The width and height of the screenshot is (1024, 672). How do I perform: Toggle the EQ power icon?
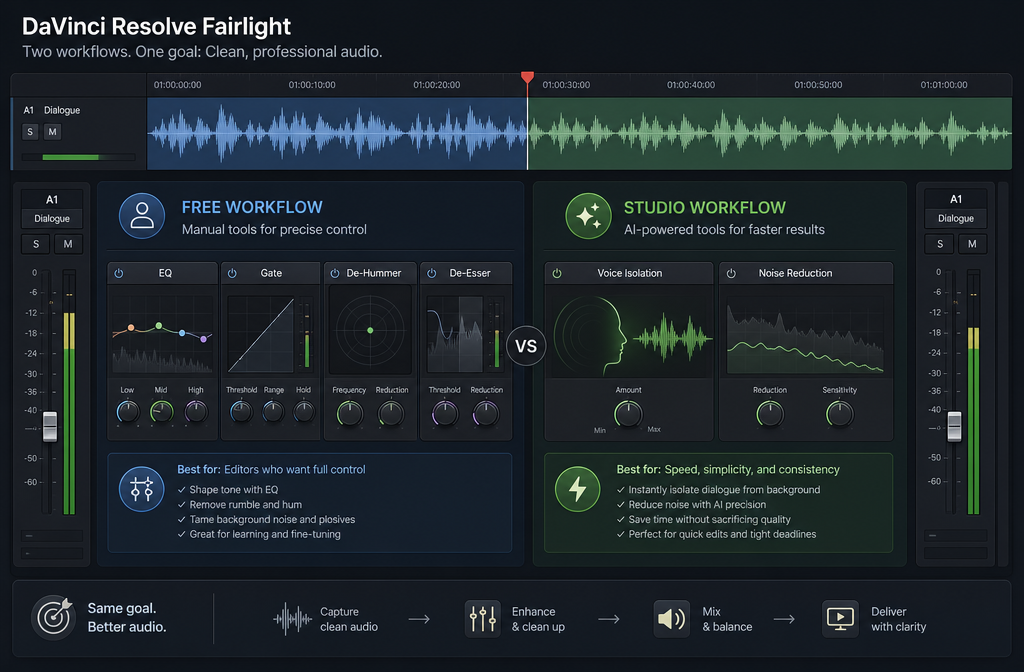(x=119, y=273)
